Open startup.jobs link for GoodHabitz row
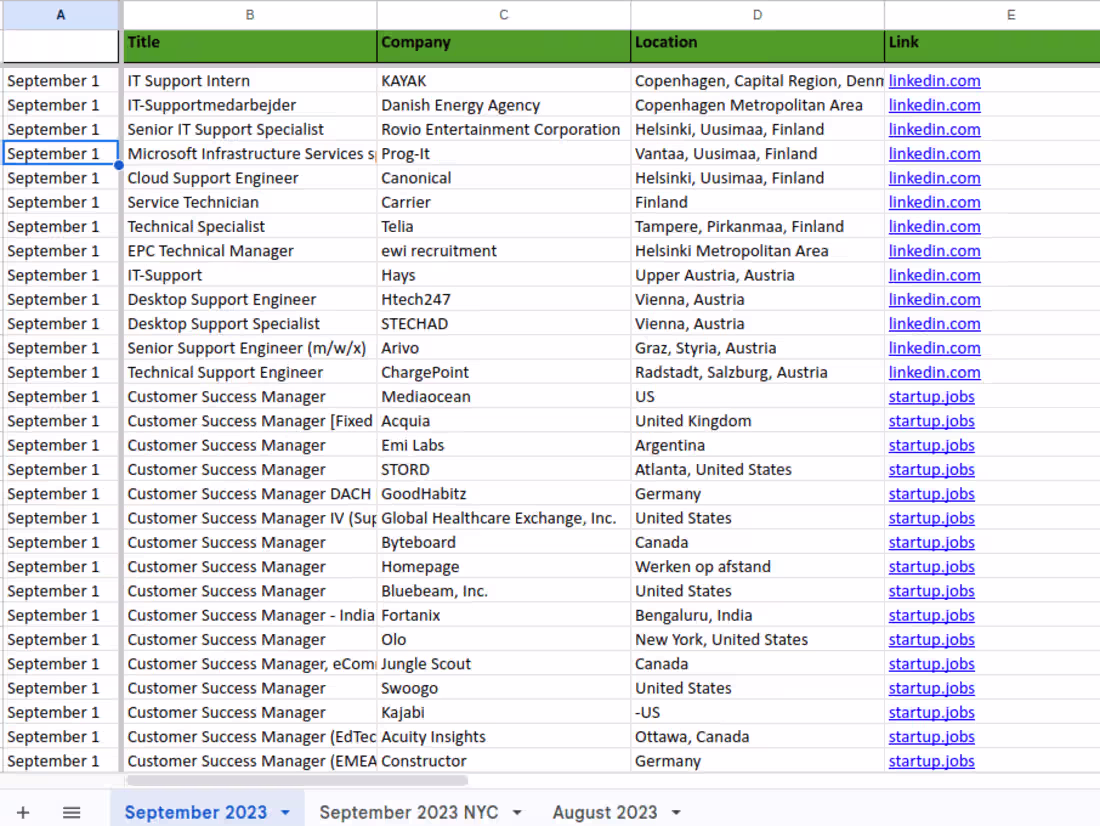The width and height of the screenshot is (1100, 826). 932,494
